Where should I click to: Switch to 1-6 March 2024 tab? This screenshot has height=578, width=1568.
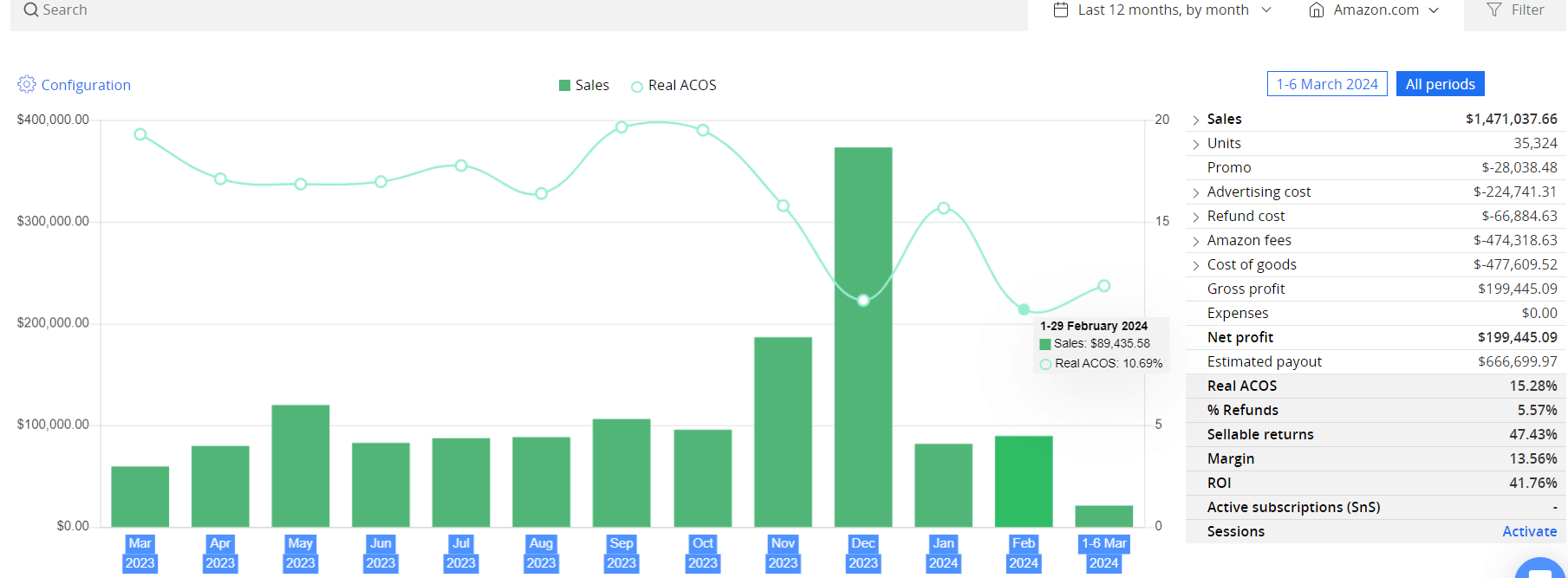(1327, 84)
